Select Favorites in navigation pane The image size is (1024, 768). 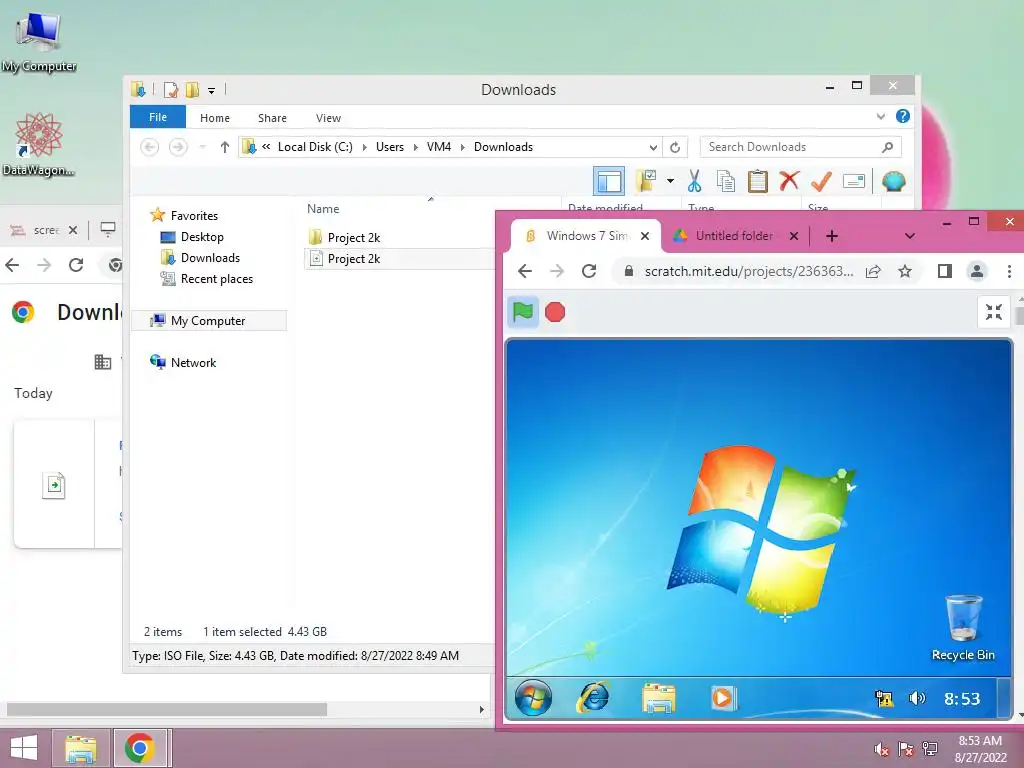click(x=194, y=216)
